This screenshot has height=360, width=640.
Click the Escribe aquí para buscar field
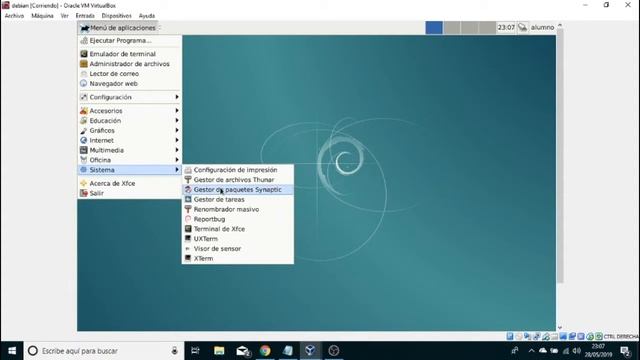(x=104, y=351)
